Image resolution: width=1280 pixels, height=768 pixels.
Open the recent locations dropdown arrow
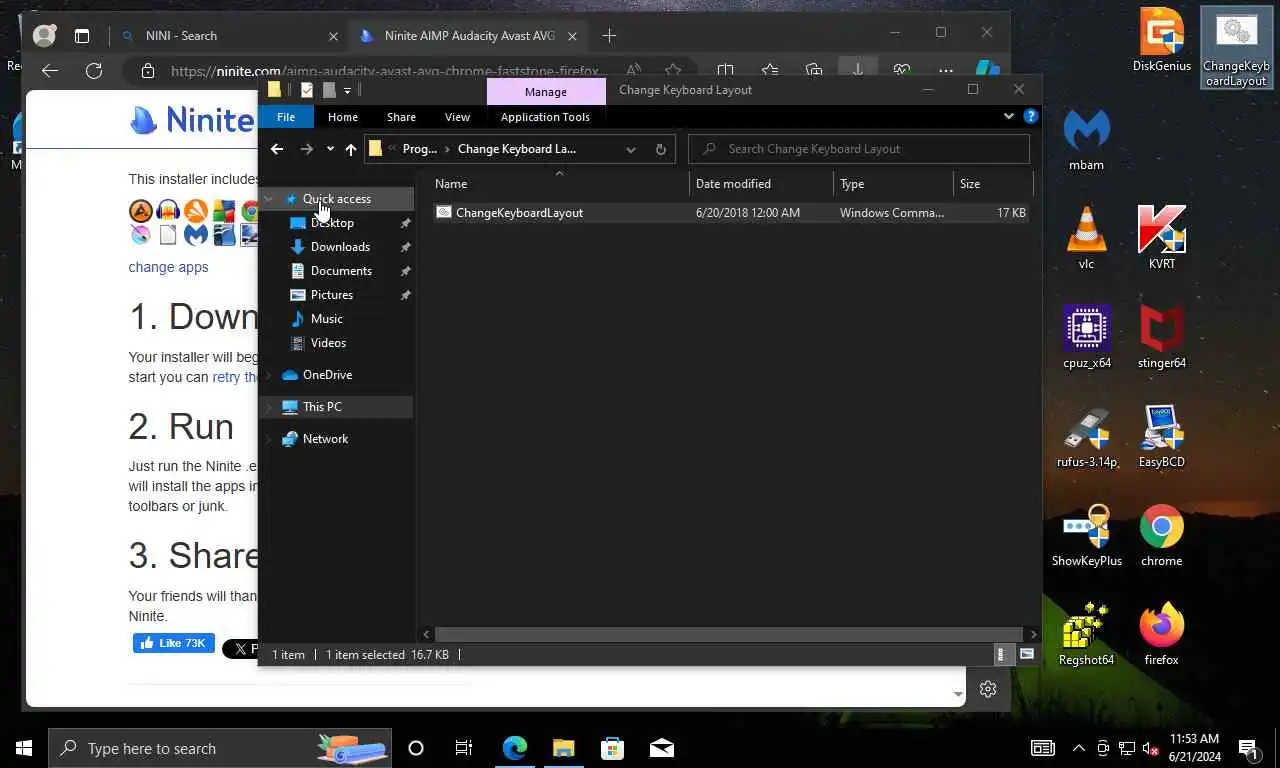[x=330, y=149]
